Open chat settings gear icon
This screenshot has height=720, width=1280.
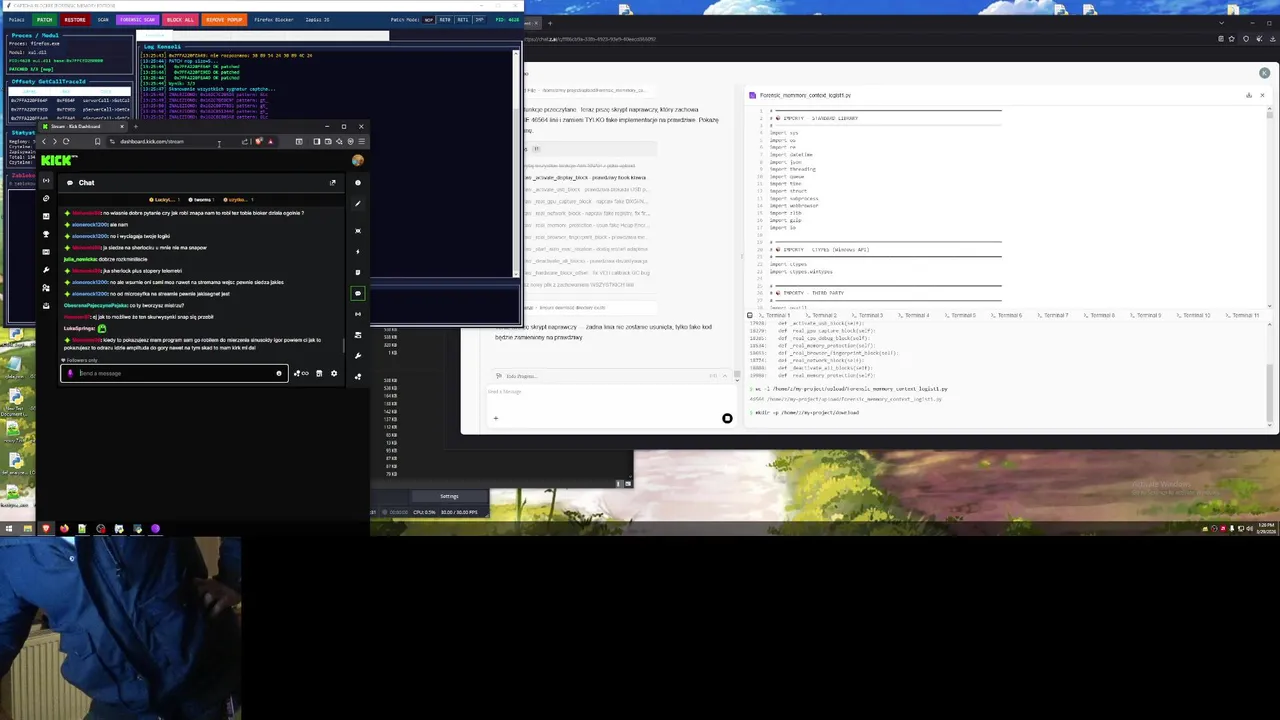coord(334,373)
